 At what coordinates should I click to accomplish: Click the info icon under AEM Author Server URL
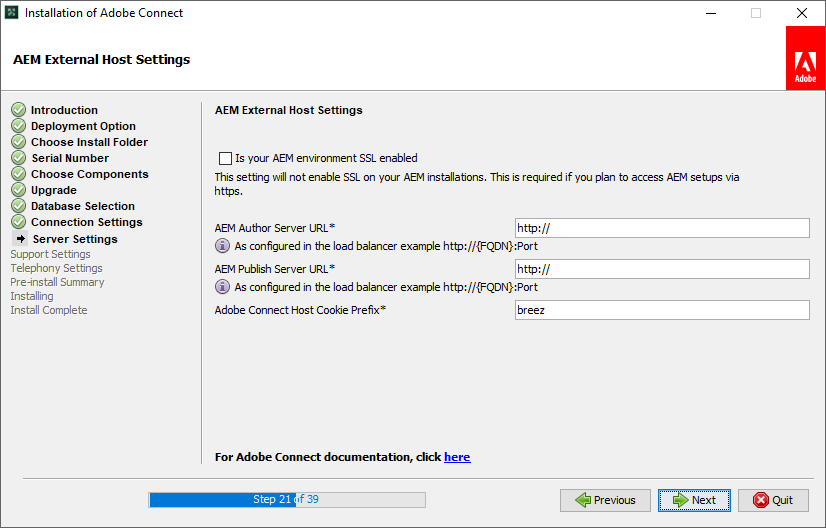point(222,246)
